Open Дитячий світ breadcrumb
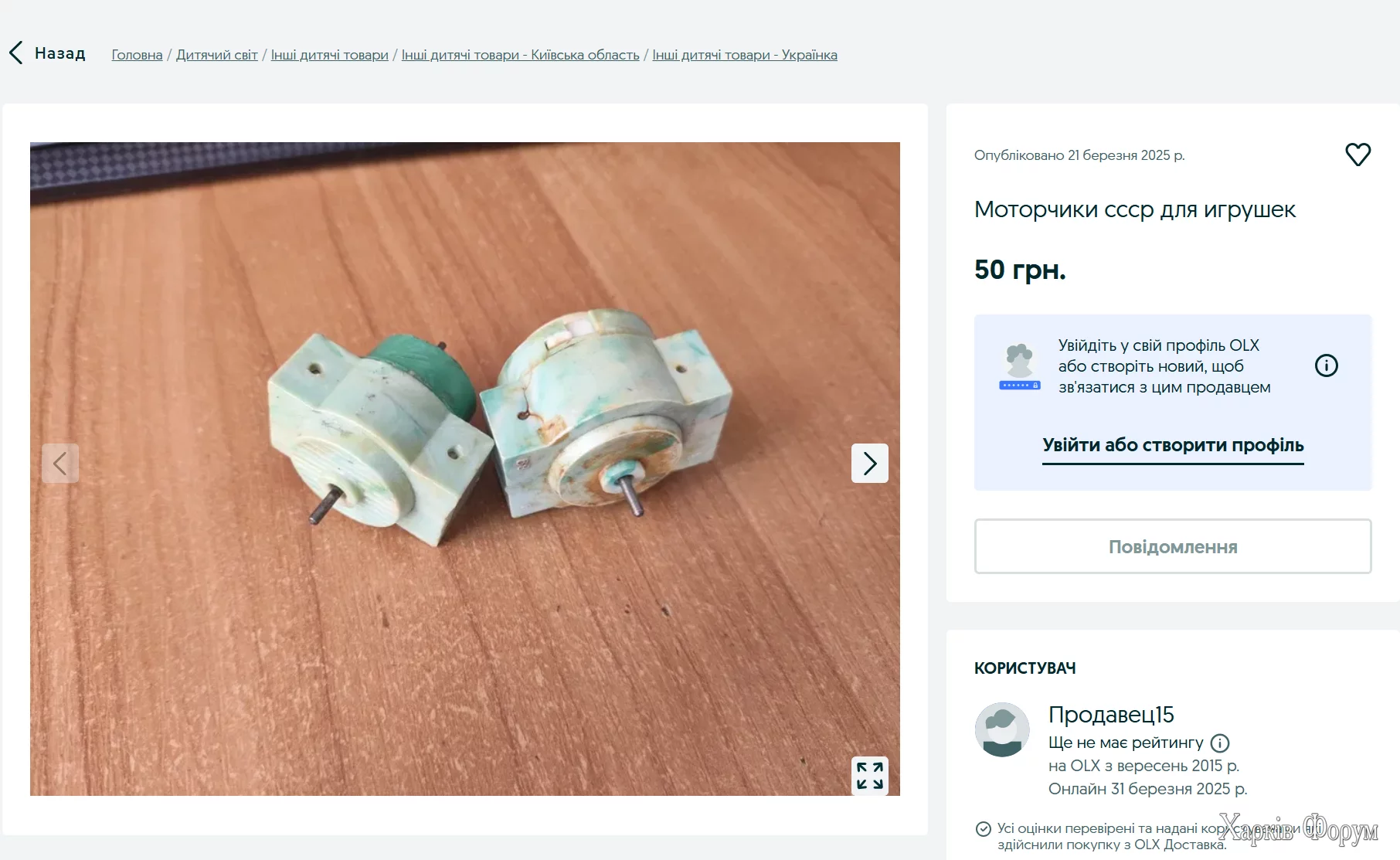1400x860 pixels. pyautogui.click(x=217, y=55)
